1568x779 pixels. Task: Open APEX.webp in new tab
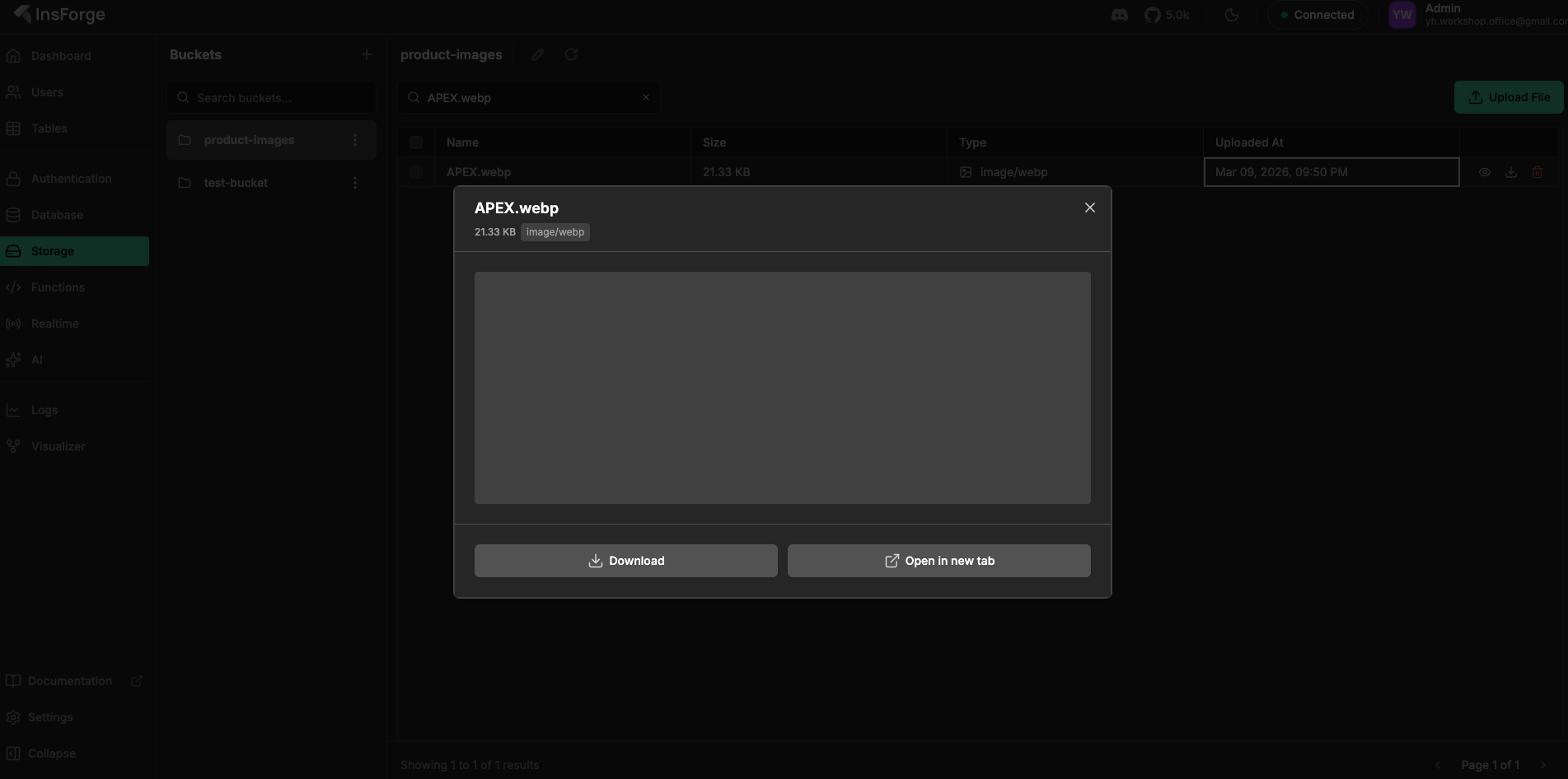(938, 561)
